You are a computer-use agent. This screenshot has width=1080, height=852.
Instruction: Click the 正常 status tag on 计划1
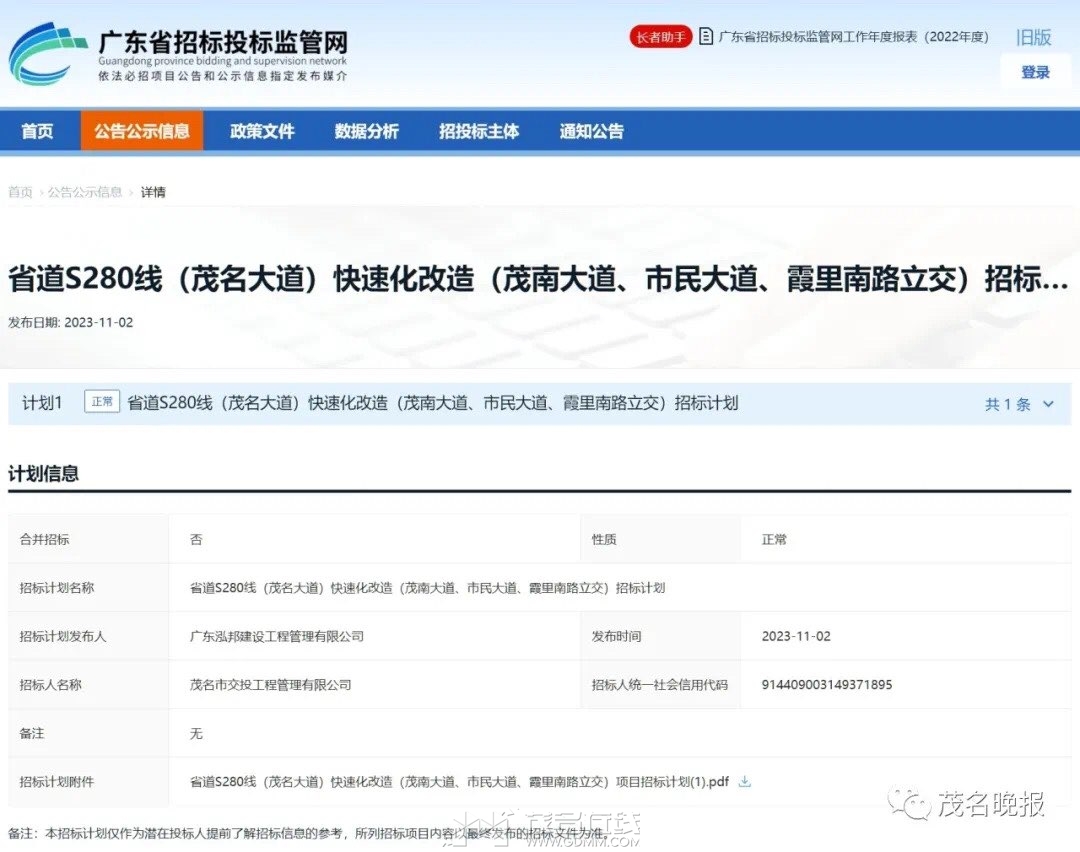point(102,402)
